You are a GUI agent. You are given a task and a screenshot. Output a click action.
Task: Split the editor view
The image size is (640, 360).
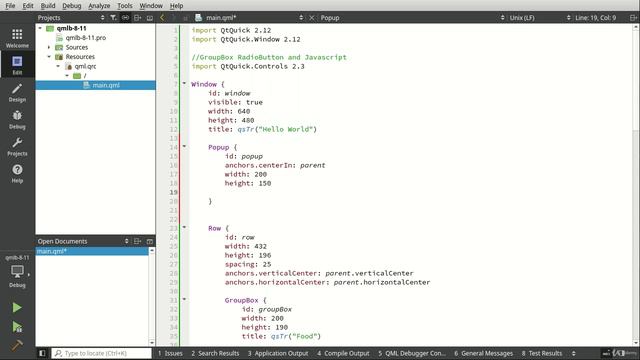click(633, 18)
